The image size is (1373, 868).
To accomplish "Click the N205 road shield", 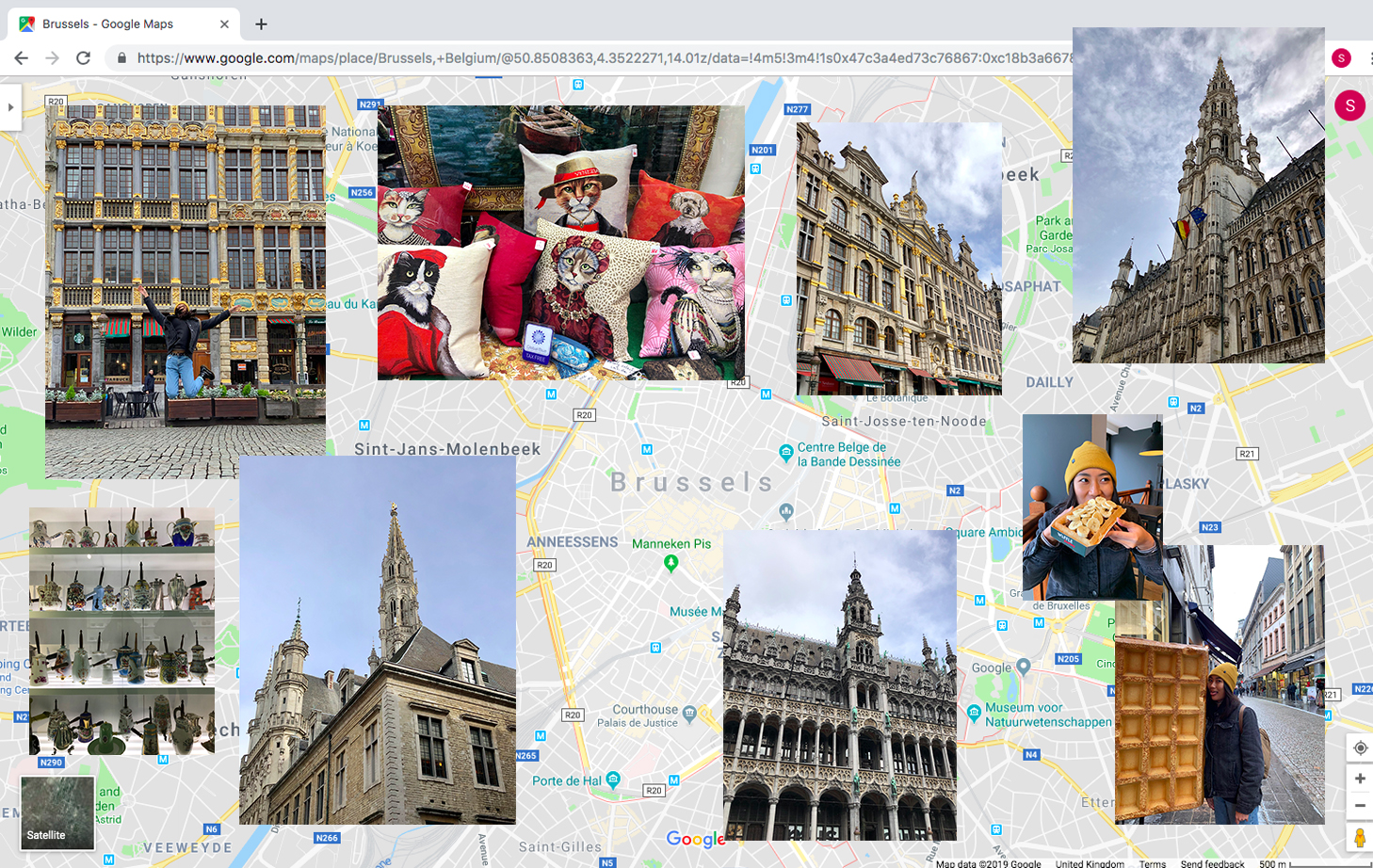I will click(x=1068, y=659).
